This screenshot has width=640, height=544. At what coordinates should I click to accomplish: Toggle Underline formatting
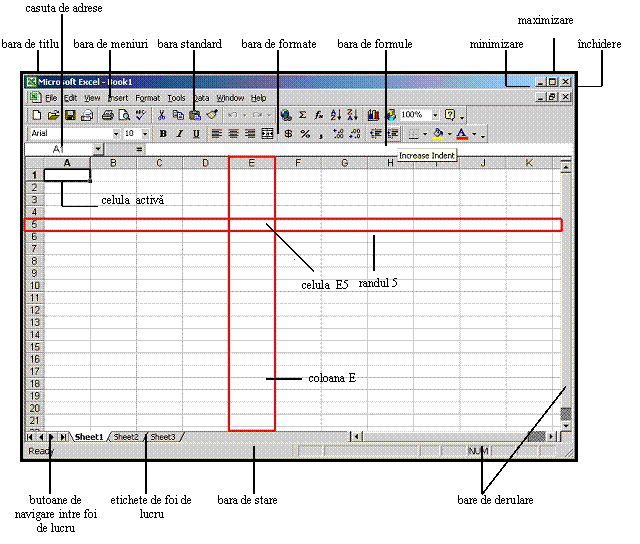click(196, 134)
